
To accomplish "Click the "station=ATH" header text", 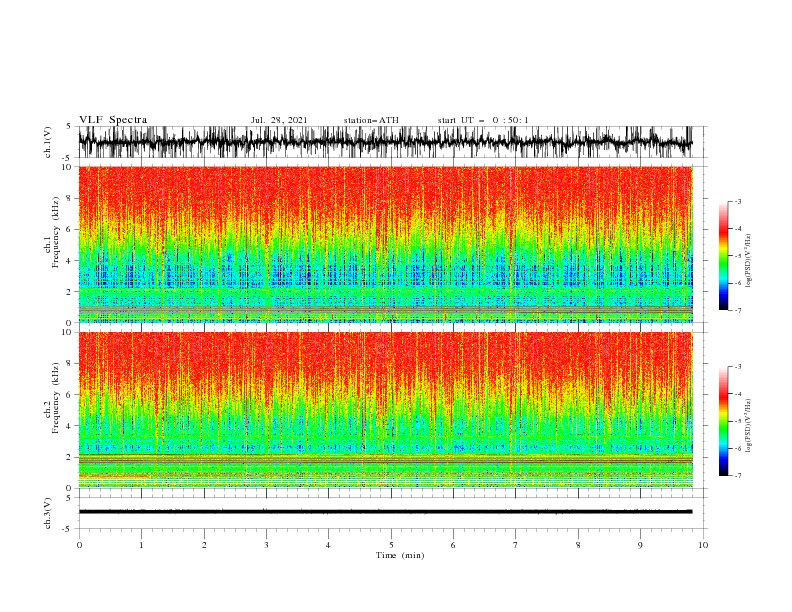I will click(x=371, y=120).
